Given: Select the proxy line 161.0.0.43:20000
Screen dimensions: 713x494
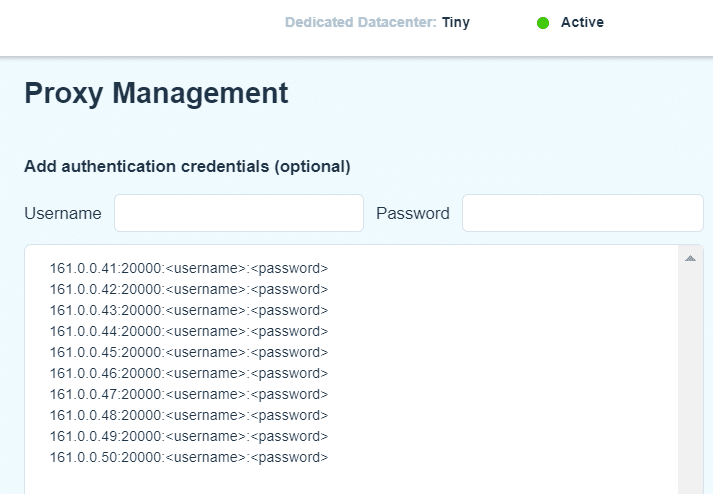Looking at the screenshot, I should pos(189,310).
